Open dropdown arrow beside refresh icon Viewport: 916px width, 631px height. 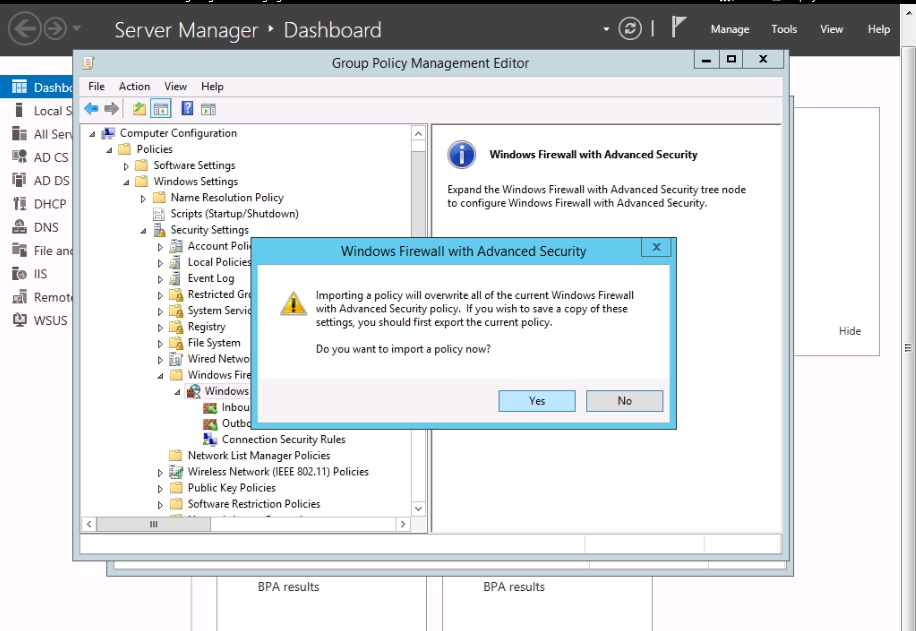click(x=606, y=29)
